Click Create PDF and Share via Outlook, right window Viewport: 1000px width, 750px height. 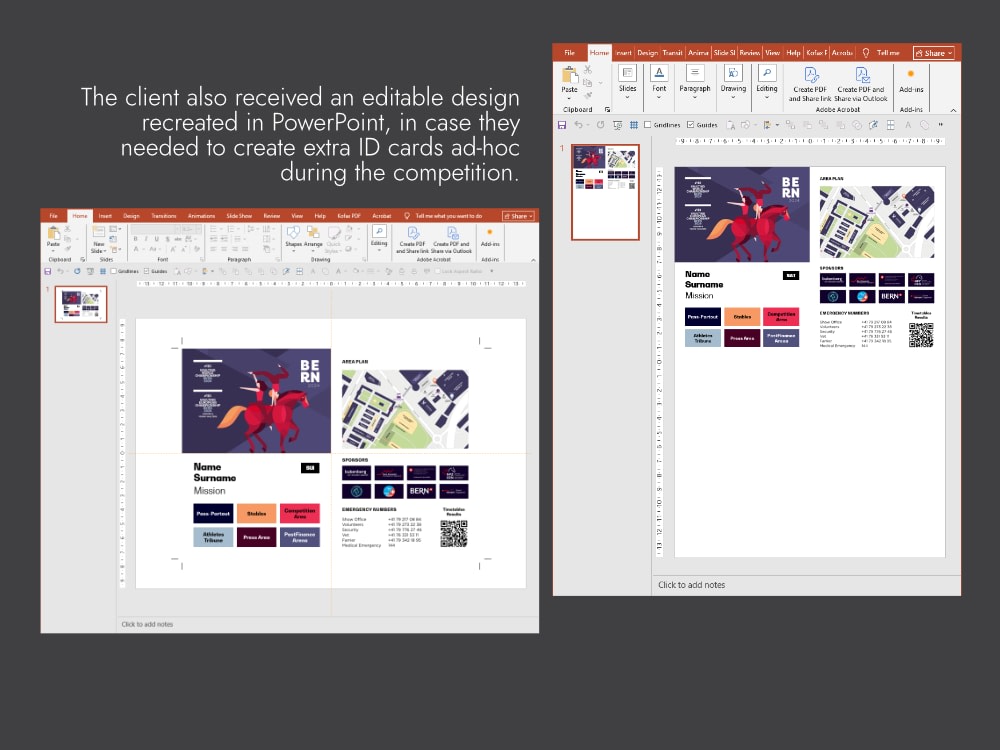click(861, 84)
